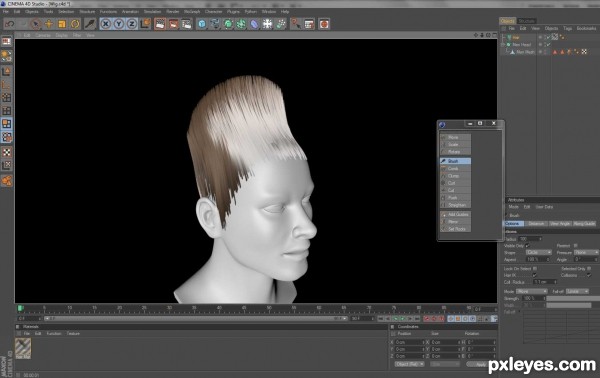The image size is (600, 378).
Task: Choose Move in the hair tools palette
Action: [x=455, y=137]
